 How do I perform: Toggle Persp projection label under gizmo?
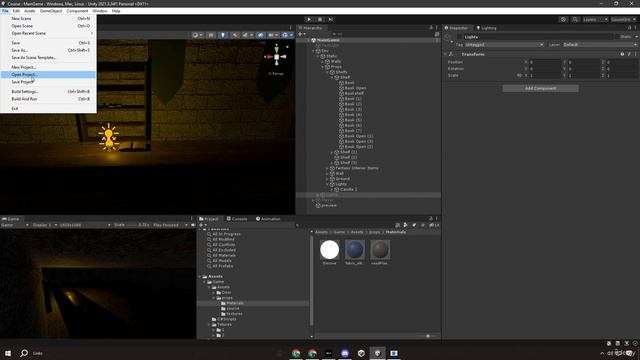[276, 73]
